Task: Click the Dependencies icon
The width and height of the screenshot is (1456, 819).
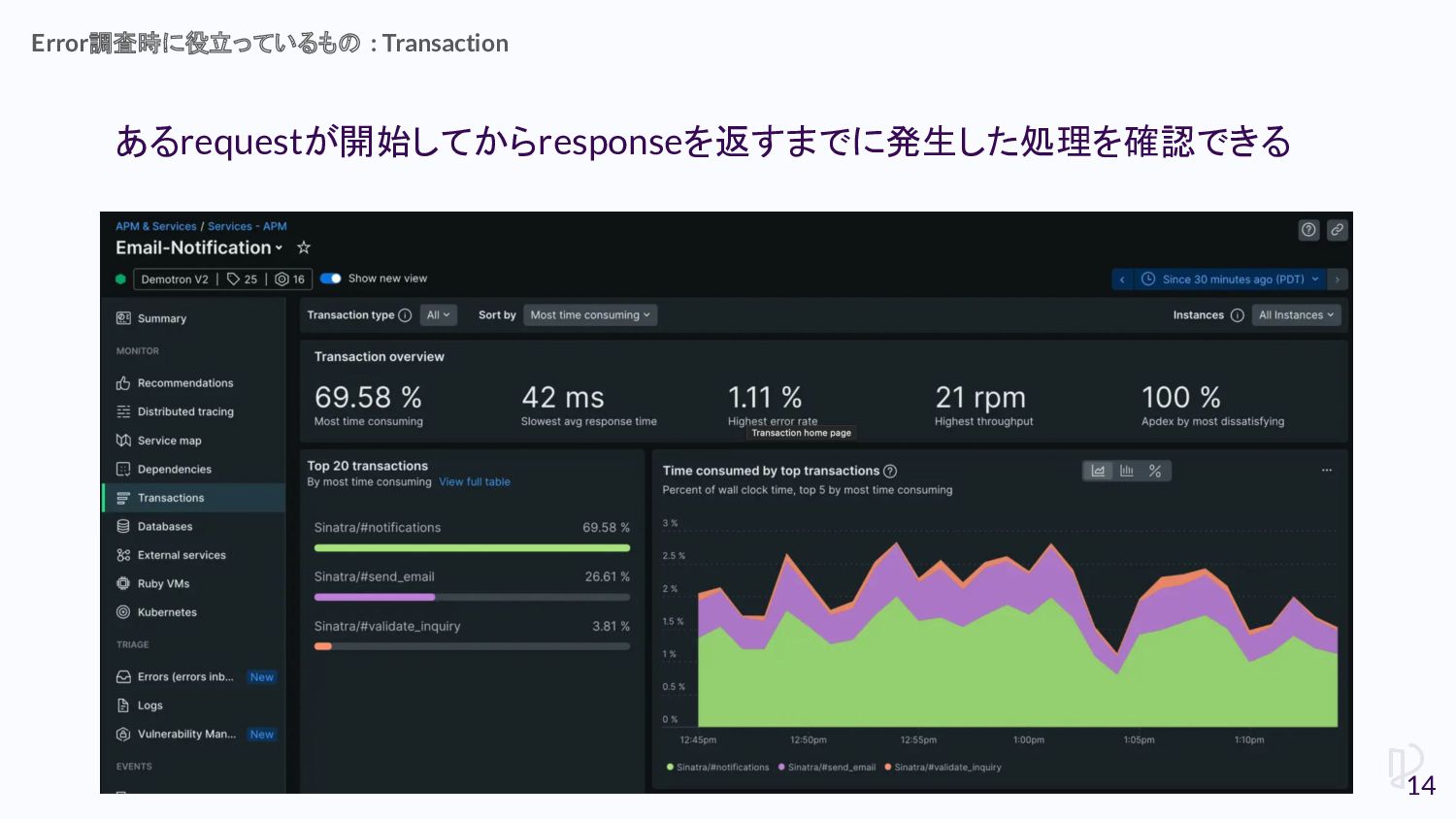Action: [x=123, y=469]
